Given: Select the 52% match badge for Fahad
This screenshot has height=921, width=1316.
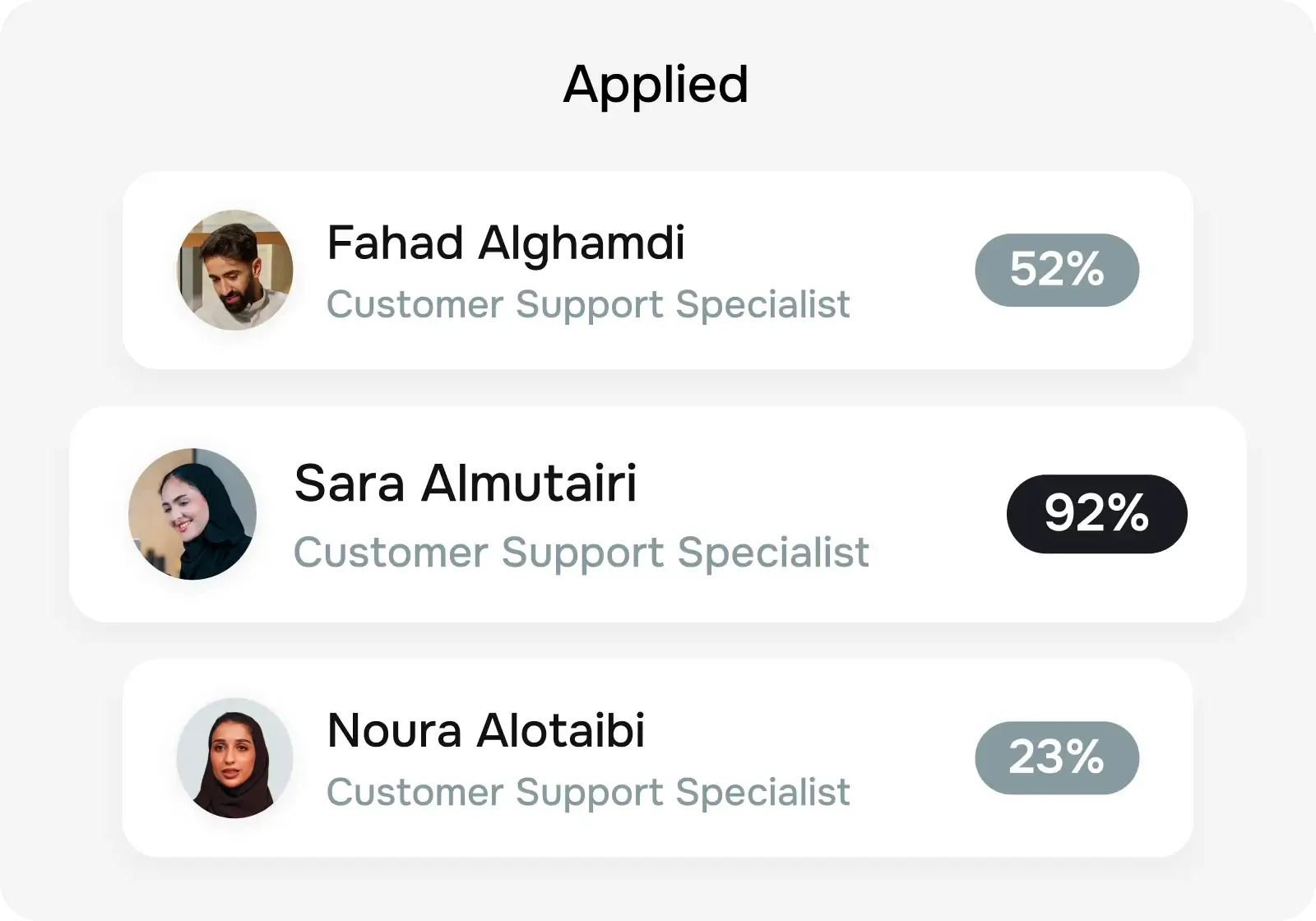Looking at the screenshot, I should 1056,270.
